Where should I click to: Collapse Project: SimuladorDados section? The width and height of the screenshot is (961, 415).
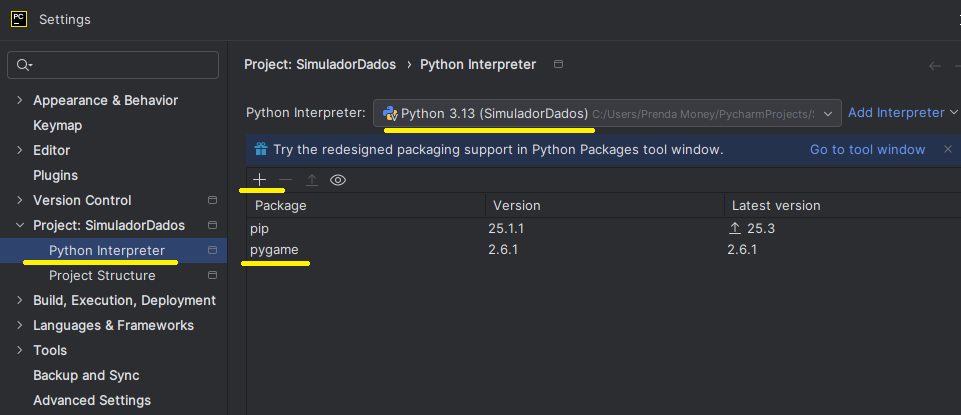[x=20, y=226]
